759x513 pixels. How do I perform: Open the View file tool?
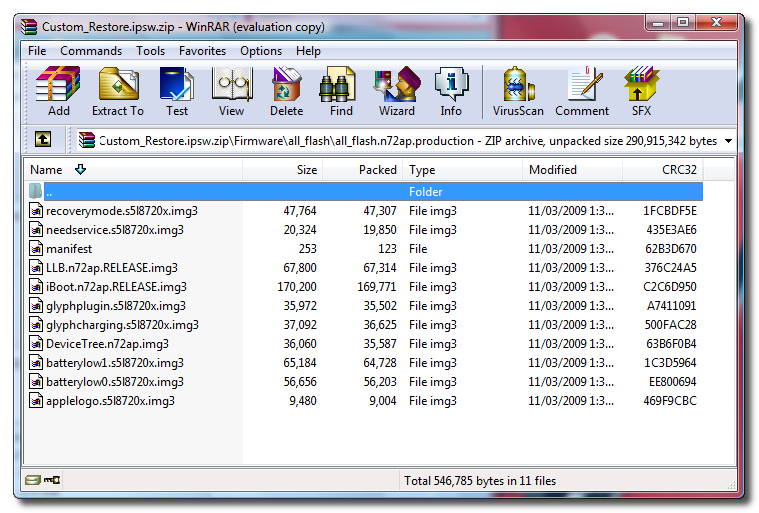[x=231, y=91]
